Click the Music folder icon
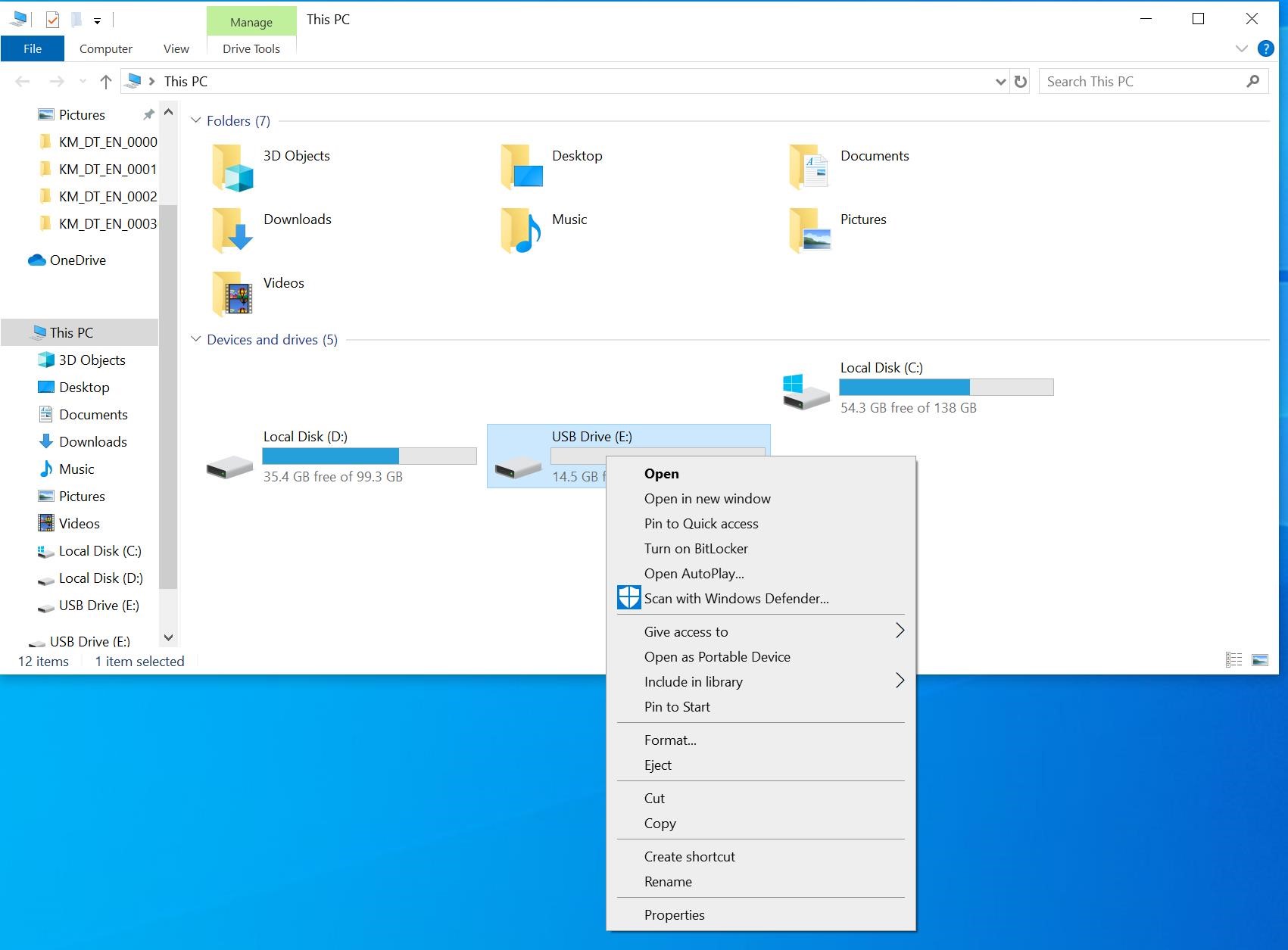This screenshot has height=950, width=1288. coord(520,229)
